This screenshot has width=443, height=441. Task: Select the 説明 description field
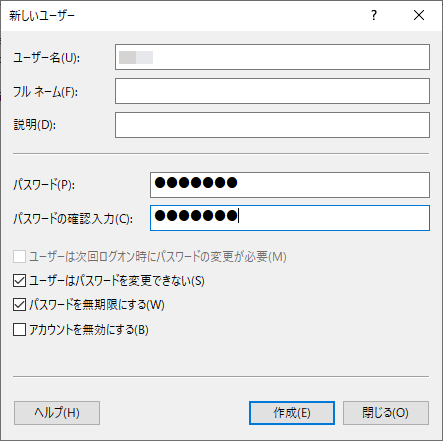272,125
